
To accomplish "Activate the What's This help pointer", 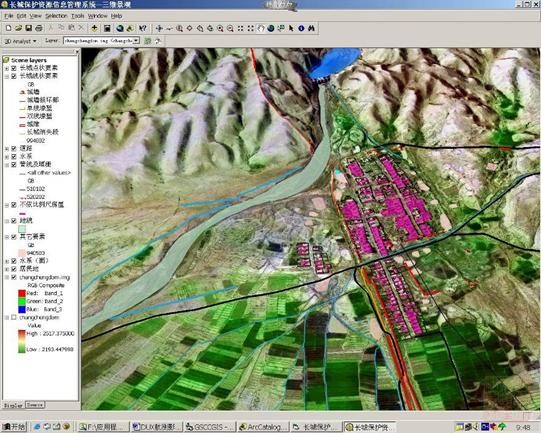I will pyautogui.click(x=142, y=28).
